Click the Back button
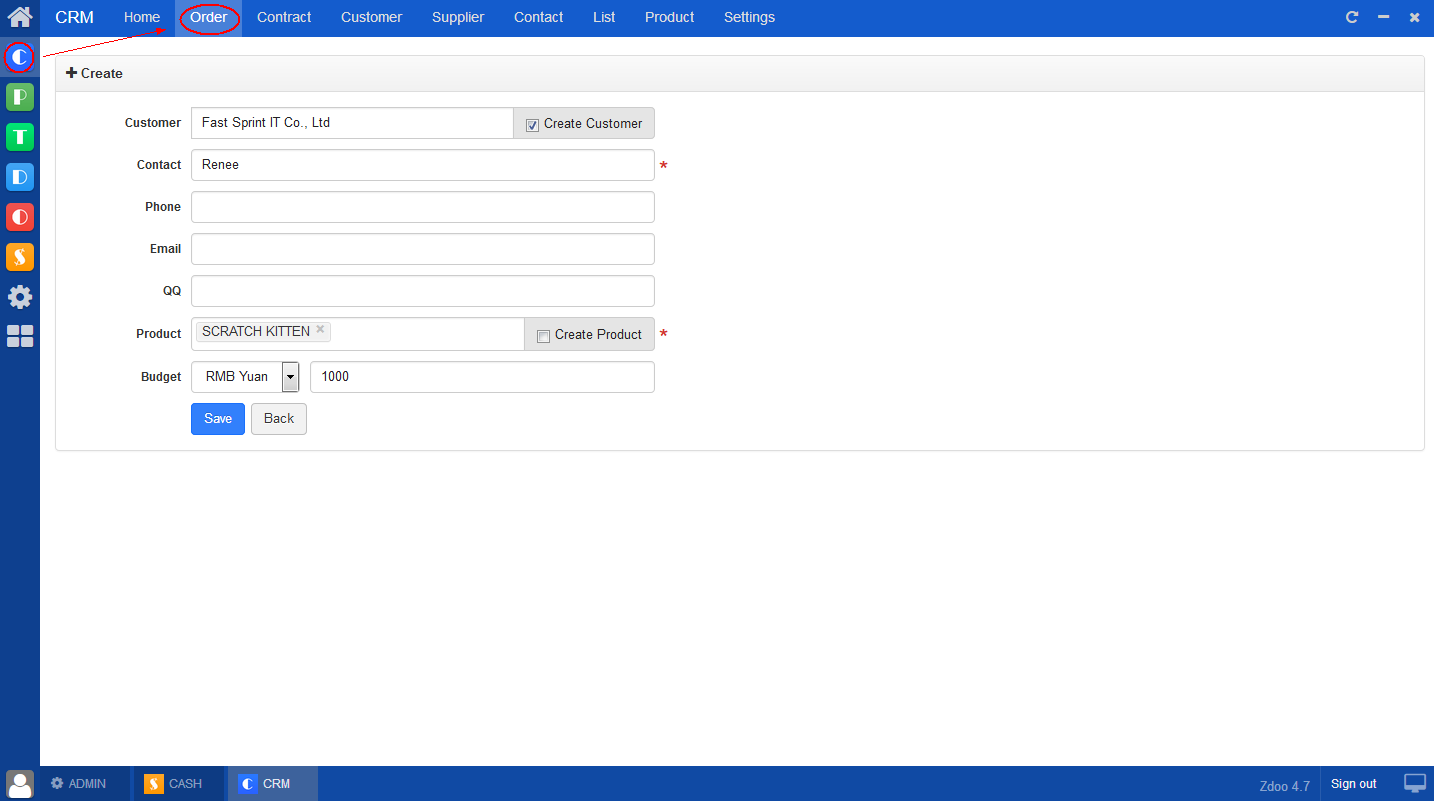Image resolution: width=1434 pixels, height=801 pixels. pos(279,419)
